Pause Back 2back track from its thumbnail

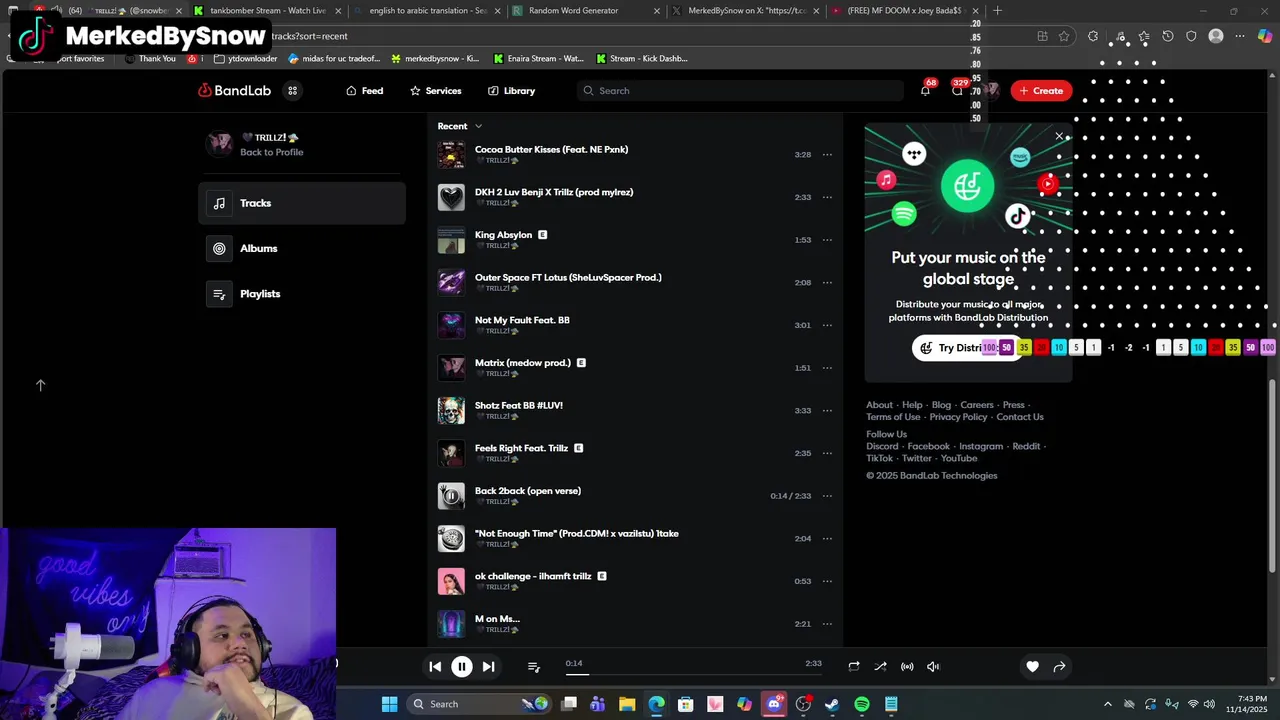click(451, 496)
